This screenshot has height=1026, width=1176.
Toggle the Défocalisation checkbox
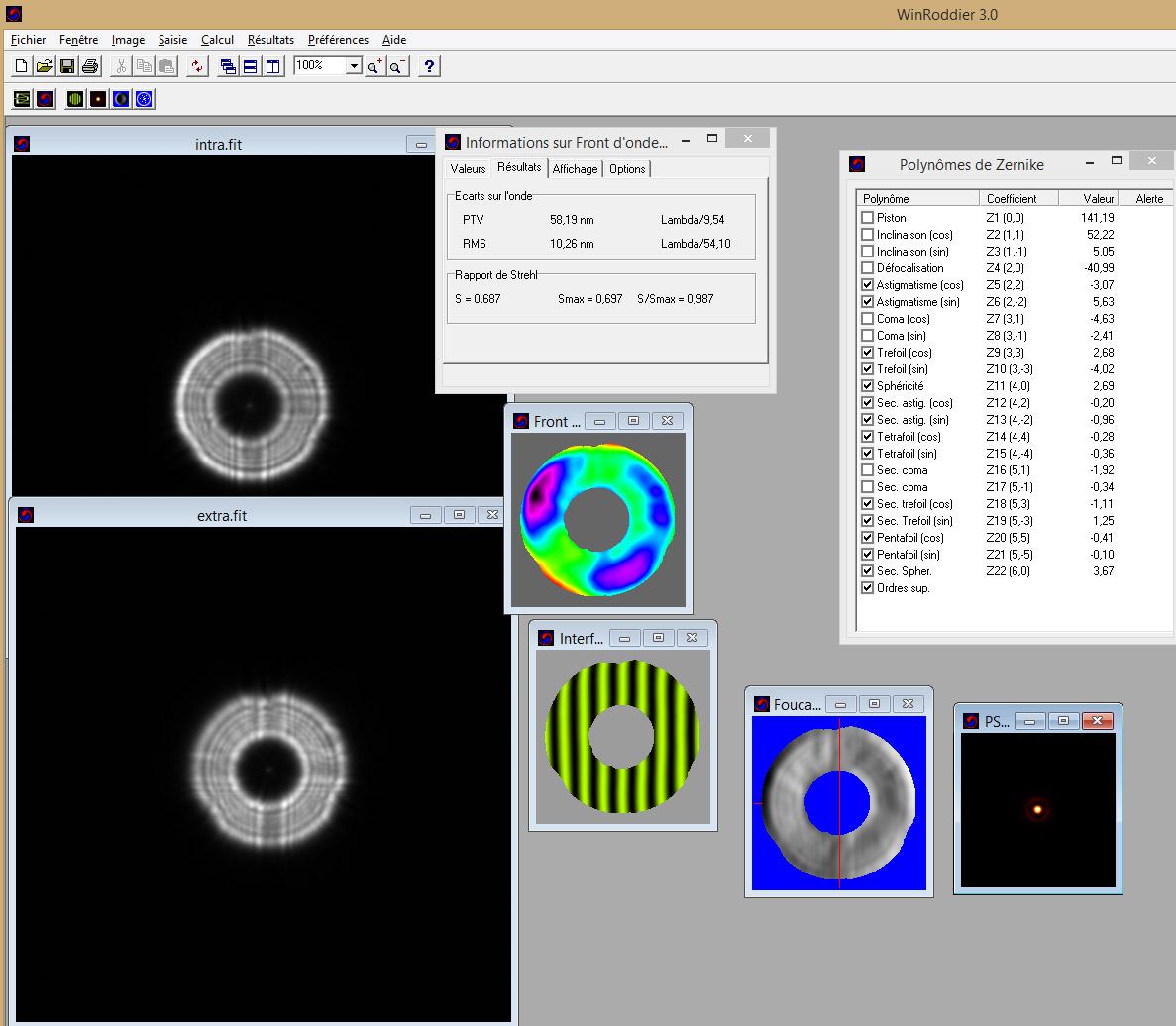(x=868, y=268)
